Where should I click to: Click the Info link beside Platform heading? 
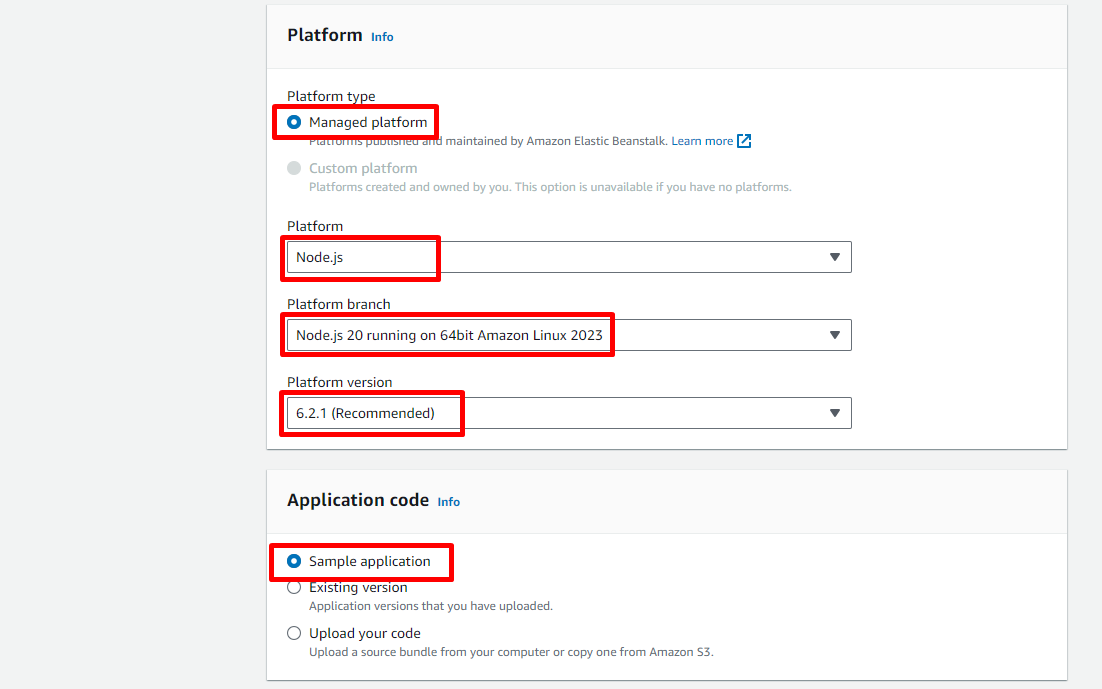click(382, 37)
